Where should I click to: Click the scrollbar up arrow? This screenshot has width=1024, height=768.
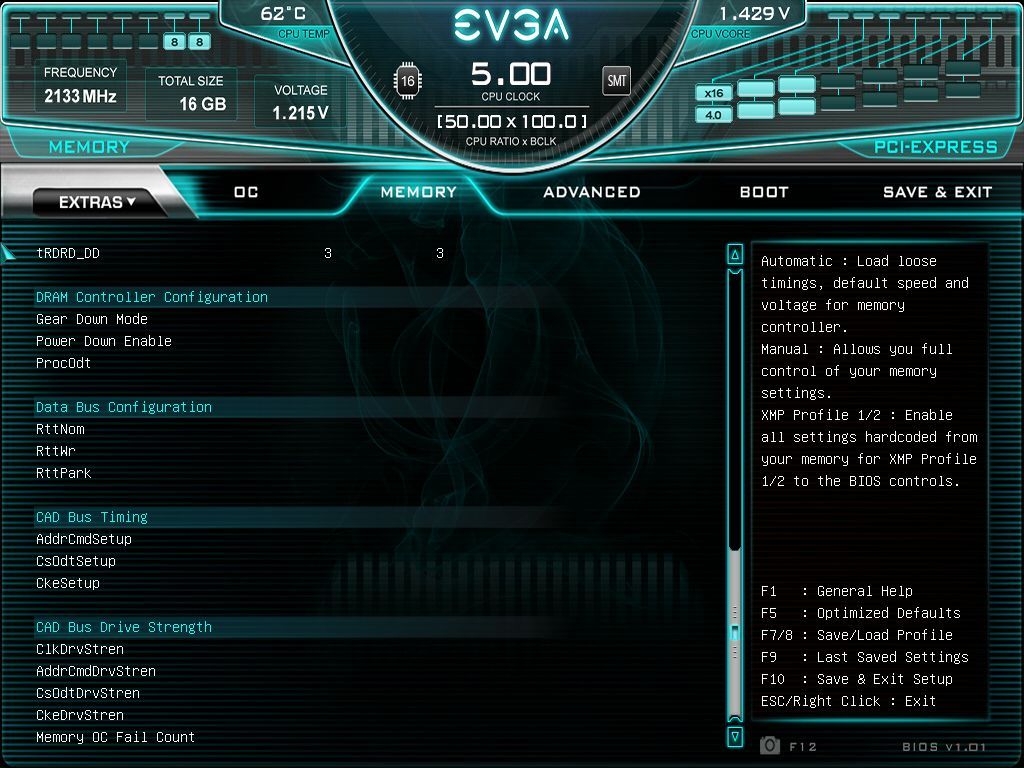[735, 255]
